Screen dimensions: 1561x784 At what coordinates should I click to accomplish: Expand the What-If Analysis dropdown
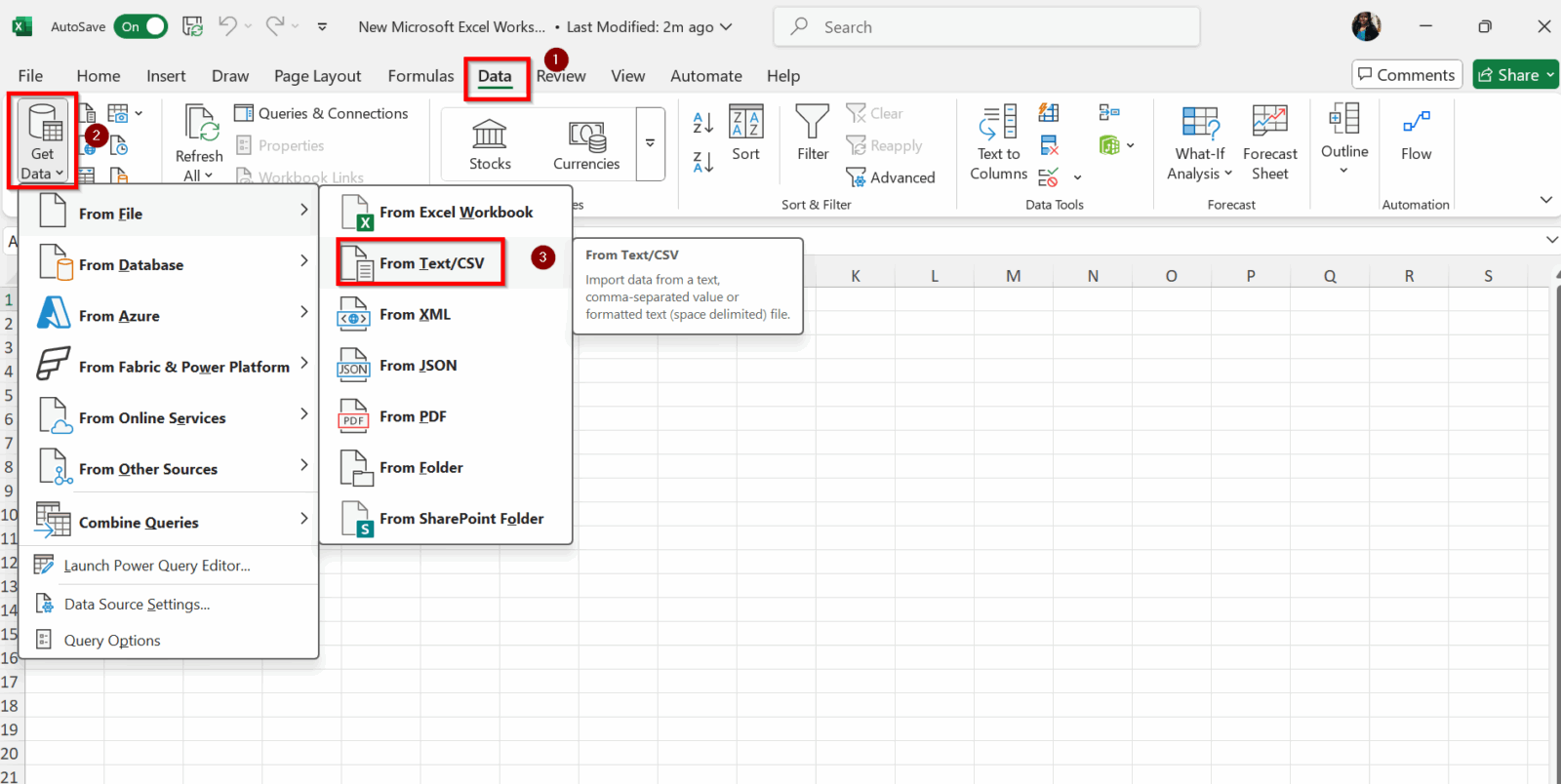(x=1200, y=163)
